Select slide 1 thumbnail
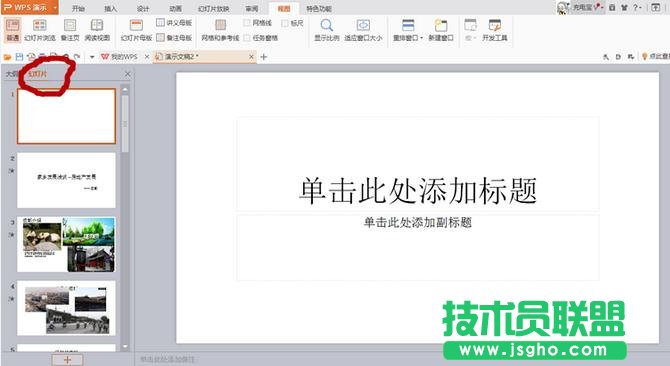 (x=66, y=116)
